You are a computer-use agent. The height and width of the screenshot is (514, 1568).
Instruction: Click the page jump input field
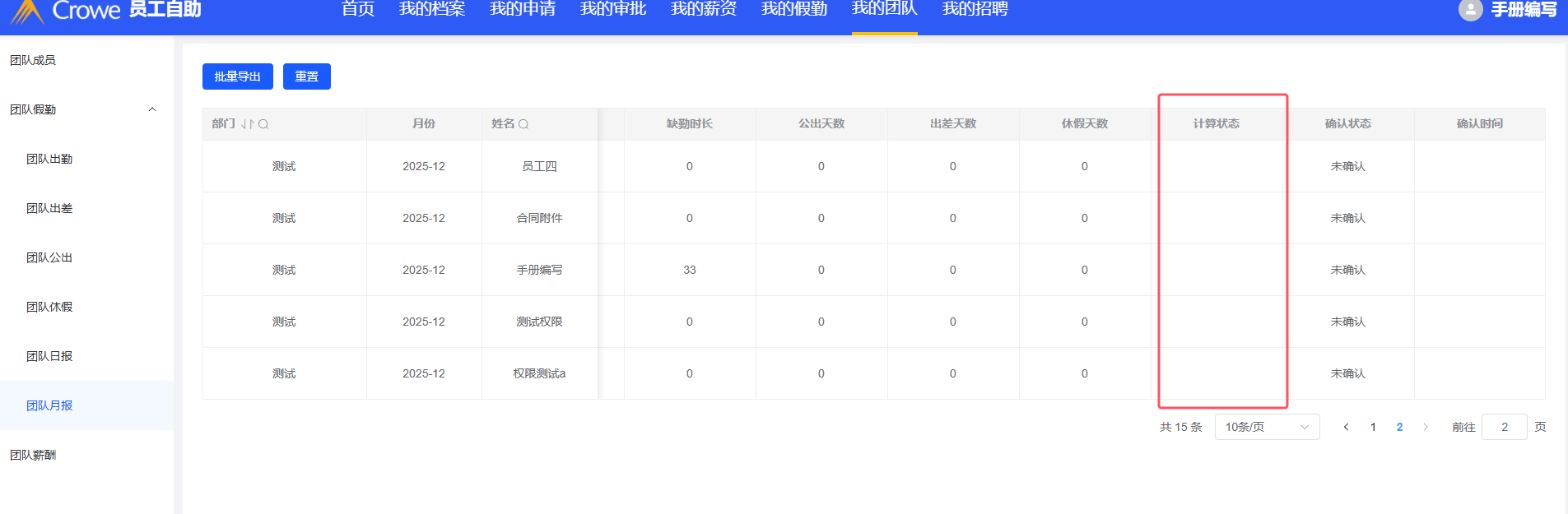coord(1504,427)
